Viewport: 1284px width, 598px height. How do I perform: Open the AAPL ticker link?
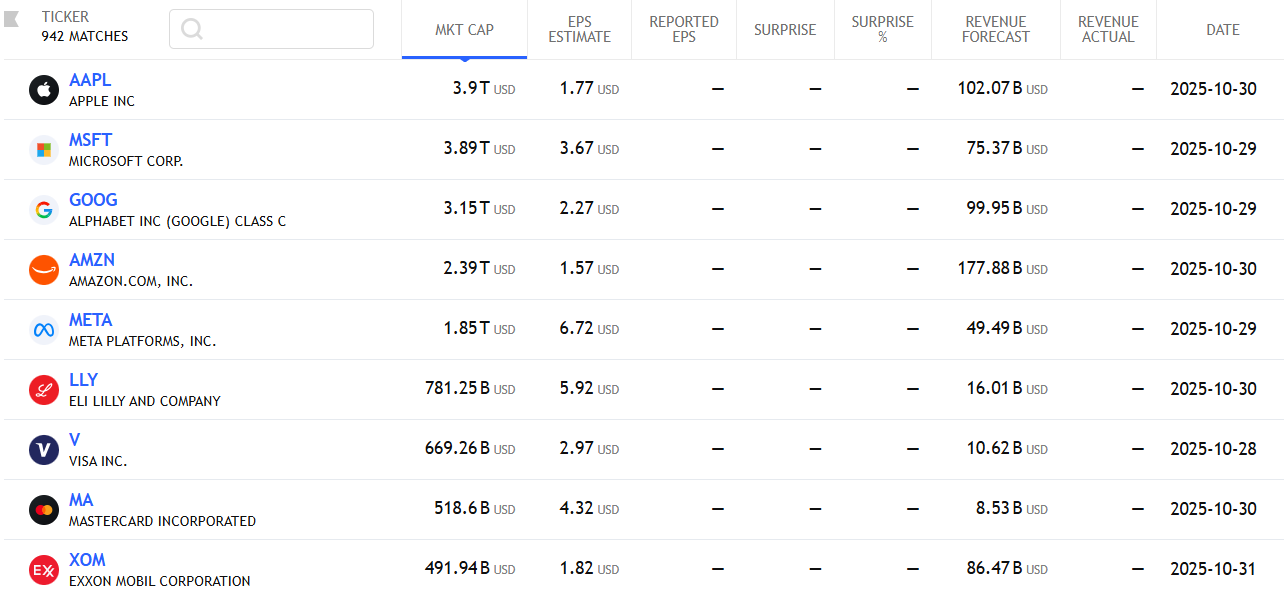point(90,80)
